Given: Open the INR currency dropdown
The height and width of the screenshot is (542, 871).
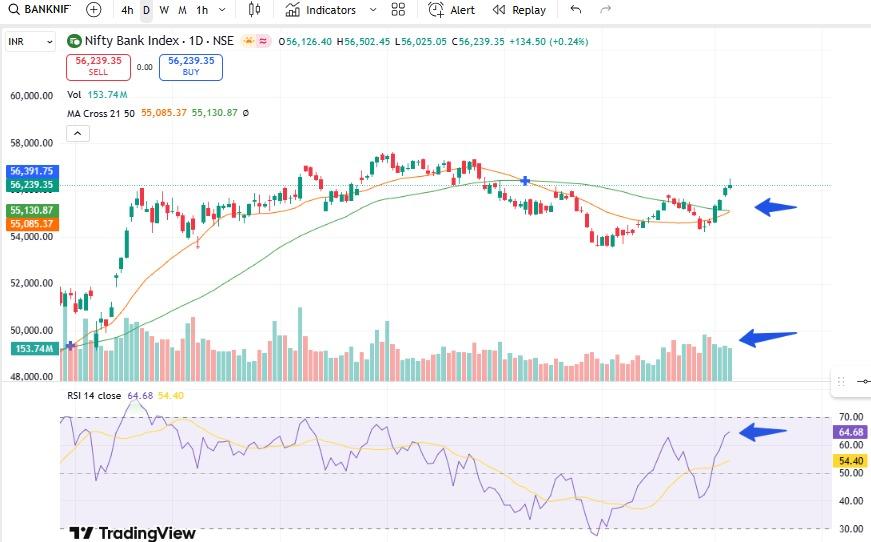Looking at the screenshot, I should [x=31, y=42].
